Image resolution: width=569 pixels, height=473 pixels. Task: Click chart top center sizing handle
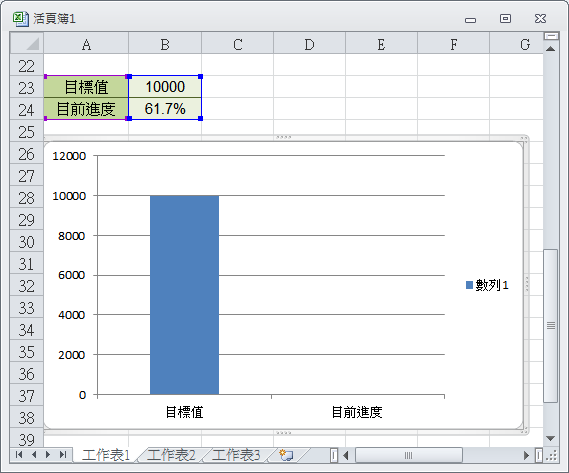[283, 137]
